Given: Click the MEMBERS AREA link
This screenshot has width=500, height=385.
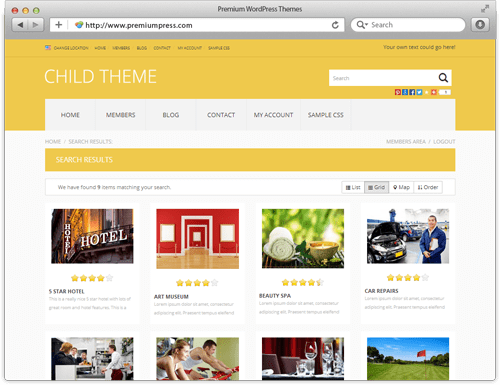Looking at the screenshot, I should 406,142.
